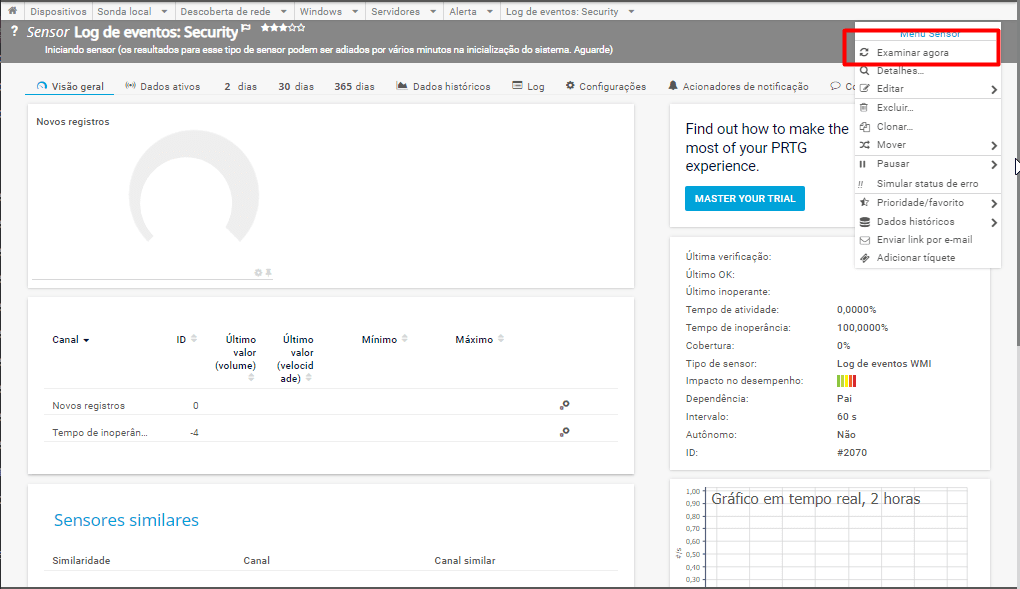This screenshot has height=589, width=1020.
Task: Open the Visão geral tab
Action: click(x=70, y=86)
